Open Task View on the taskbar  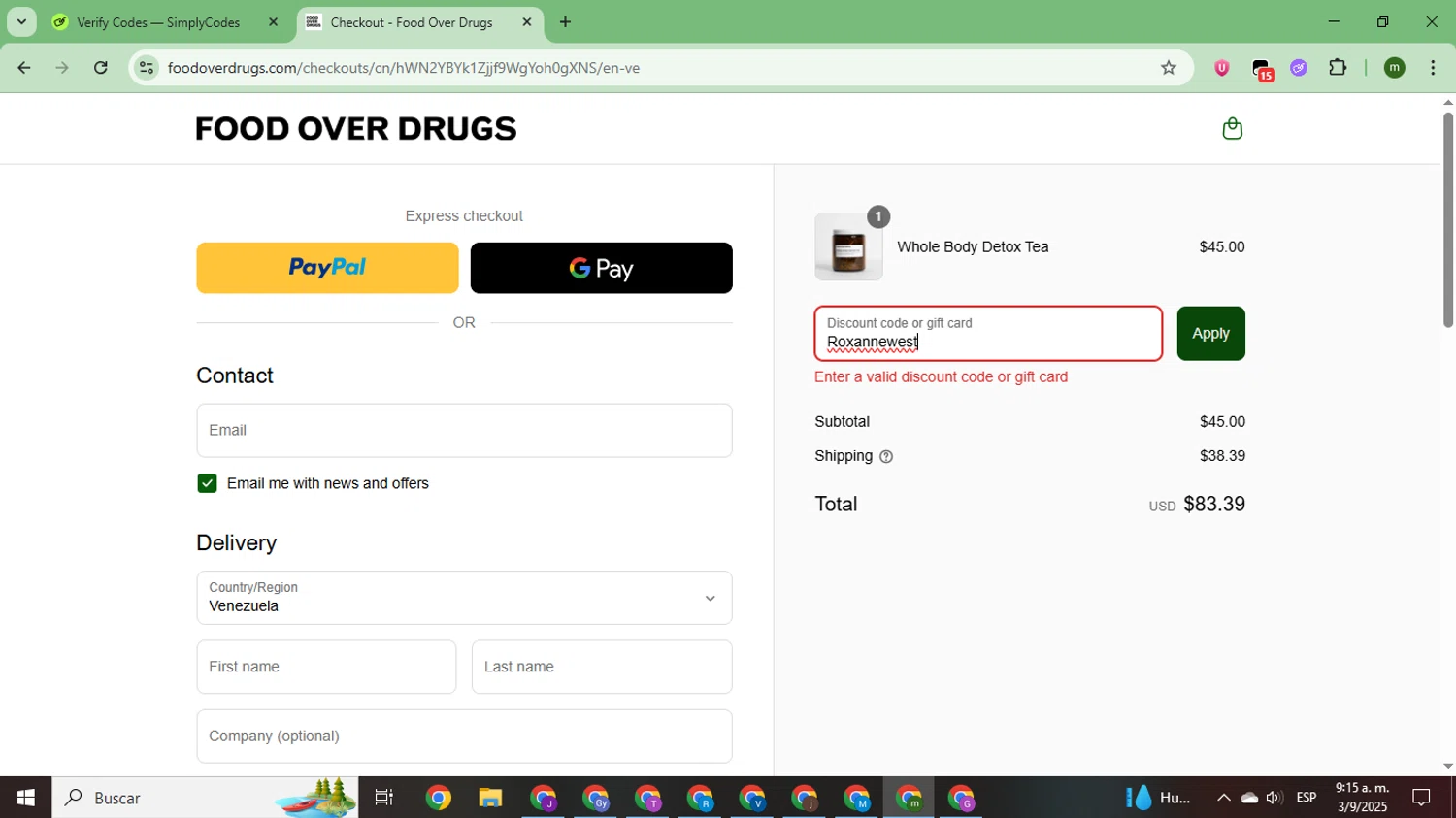pos(384,798)
